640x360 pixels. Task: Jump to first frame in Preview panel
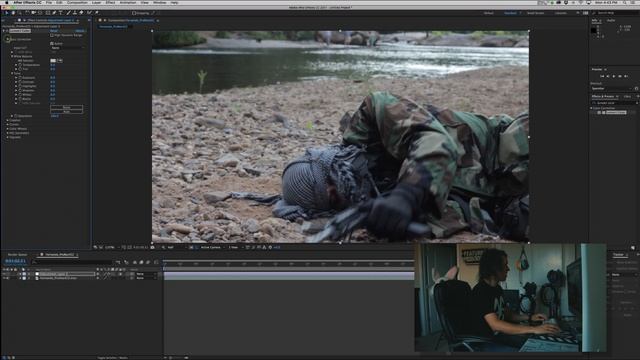602,76
